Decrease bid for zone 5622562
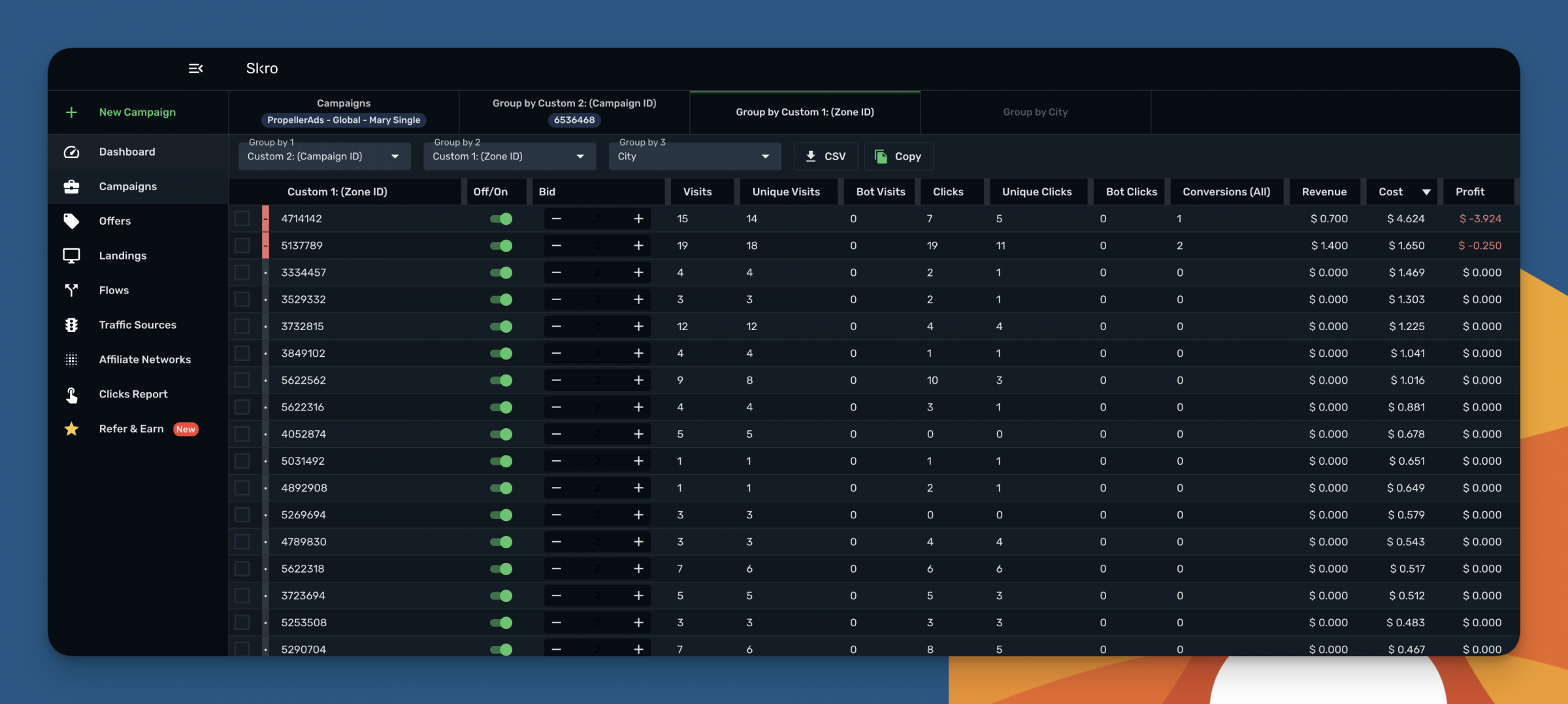 (x=557, y=380)
